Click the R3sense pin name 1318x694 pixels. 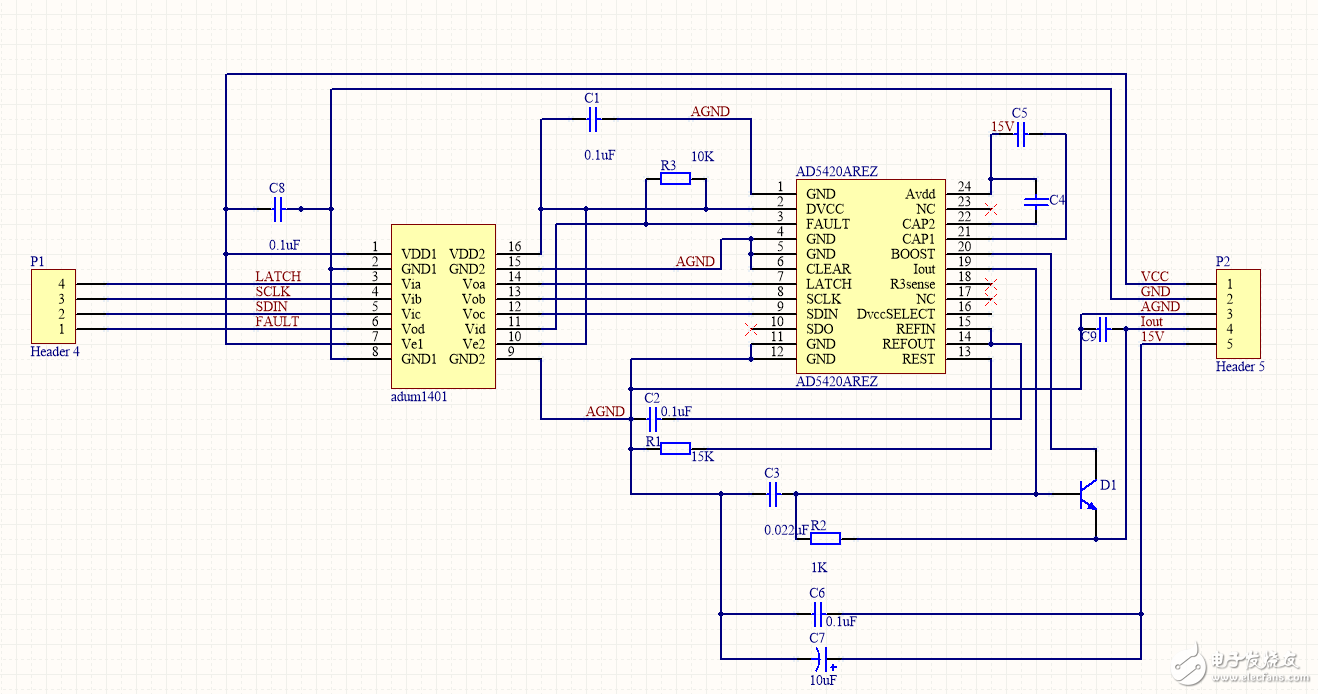click(x=912, y=284)
